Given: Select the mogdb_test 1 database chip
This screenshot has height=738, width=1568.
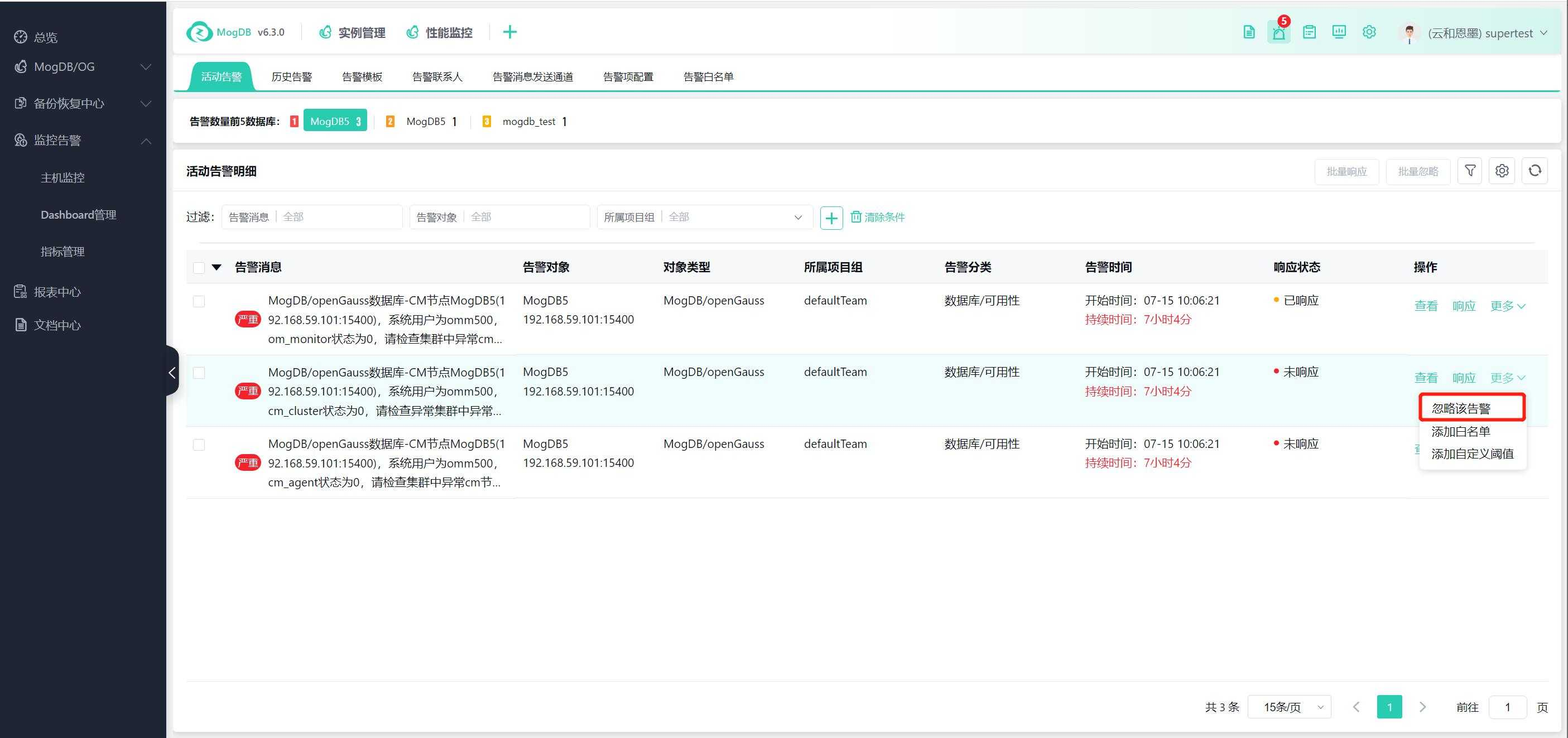Looking at the screenshot, I should tap(535, 122).
